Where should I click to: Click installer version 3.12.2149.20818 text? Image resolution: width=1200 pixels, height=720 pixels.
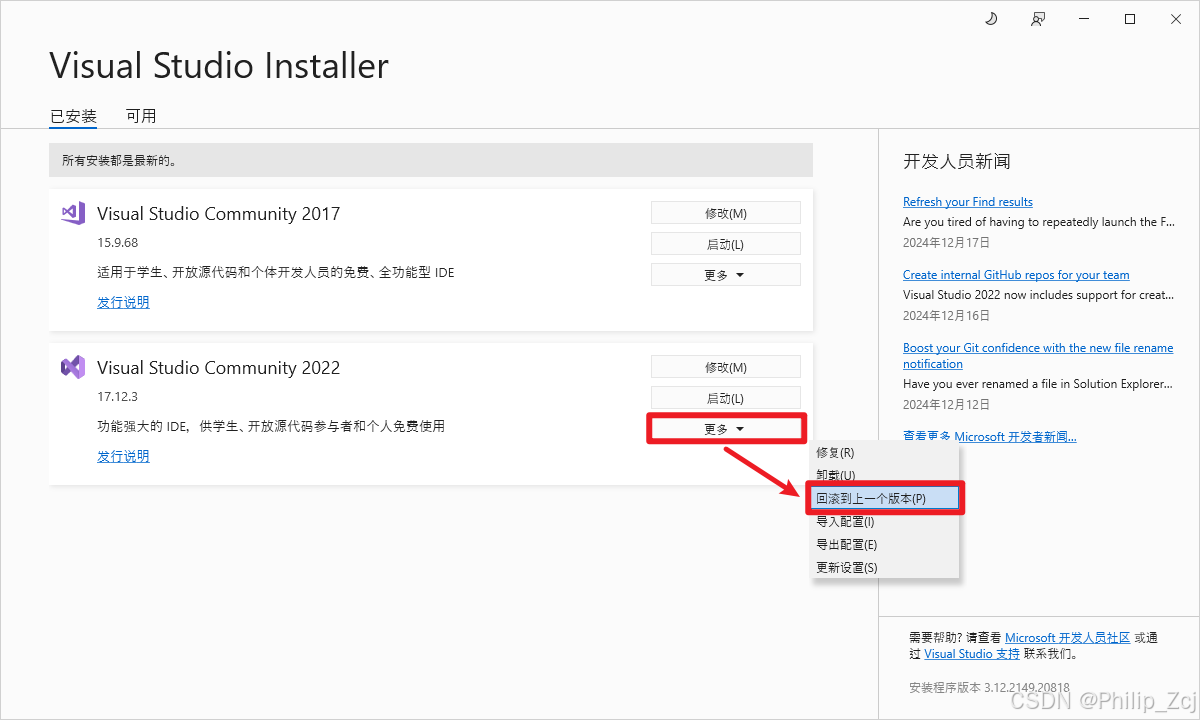coord(989,688)
